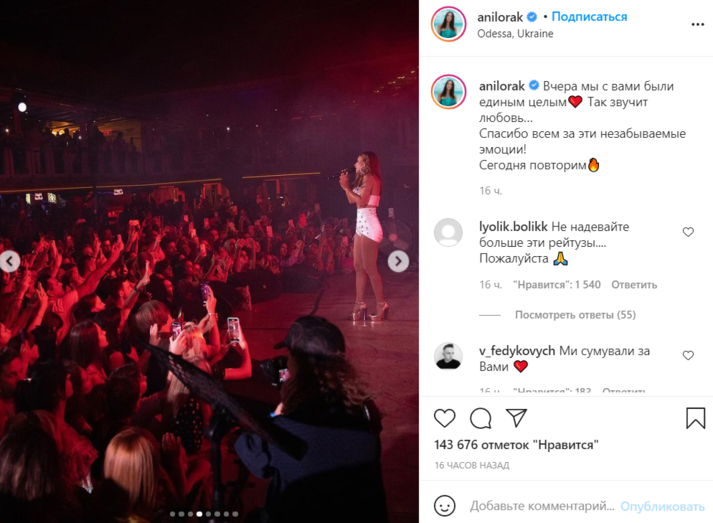This screenshot has height=523, width=713.
Task: Save the post with the bookmark icon
Action: point(695,418)
